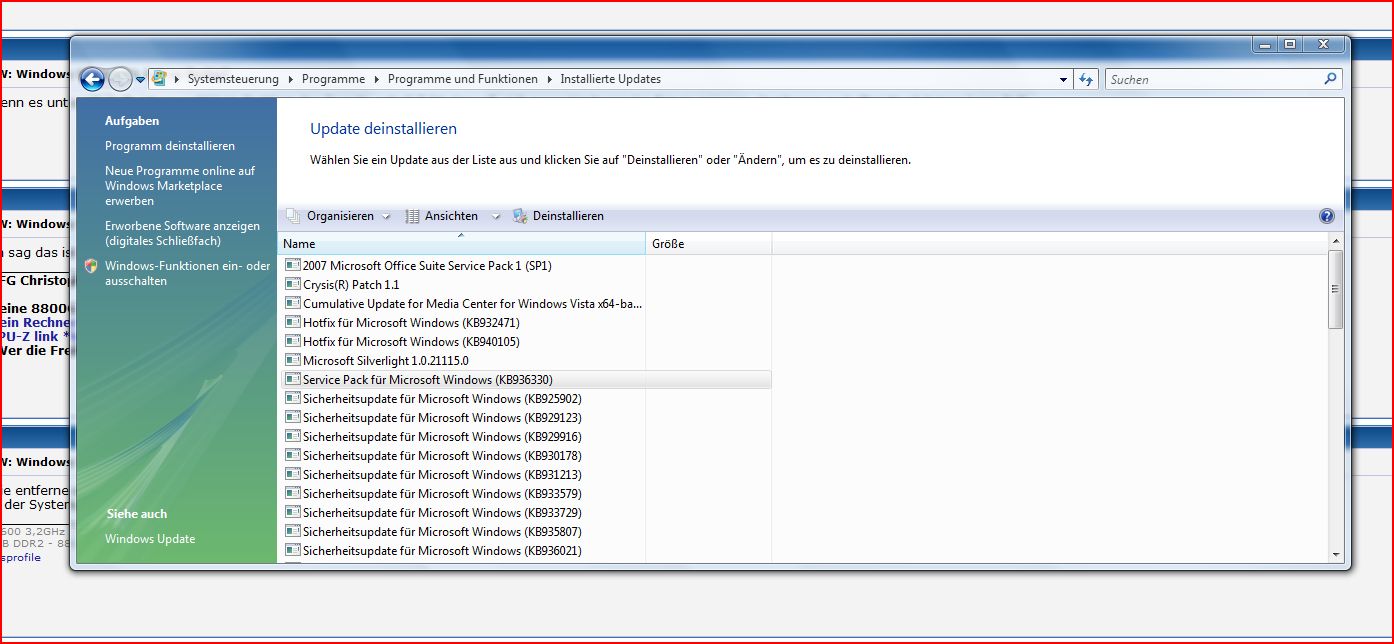Image resolution: width=1394 pixels, height=644 pixels.
Task: Open Programm deinstallieren task link
Action: point(170,146)
